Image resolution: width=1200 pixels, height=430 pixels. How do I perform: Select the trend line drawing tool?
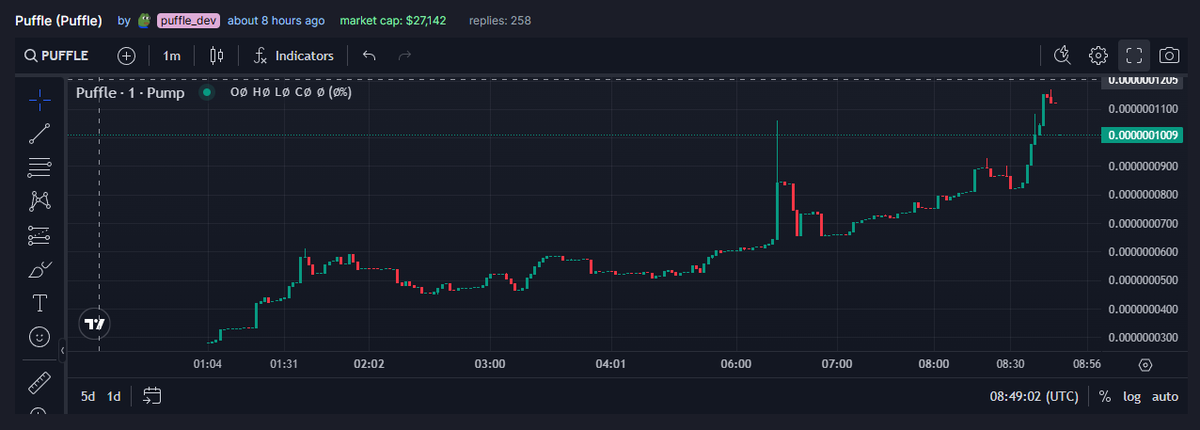[39, 132]
